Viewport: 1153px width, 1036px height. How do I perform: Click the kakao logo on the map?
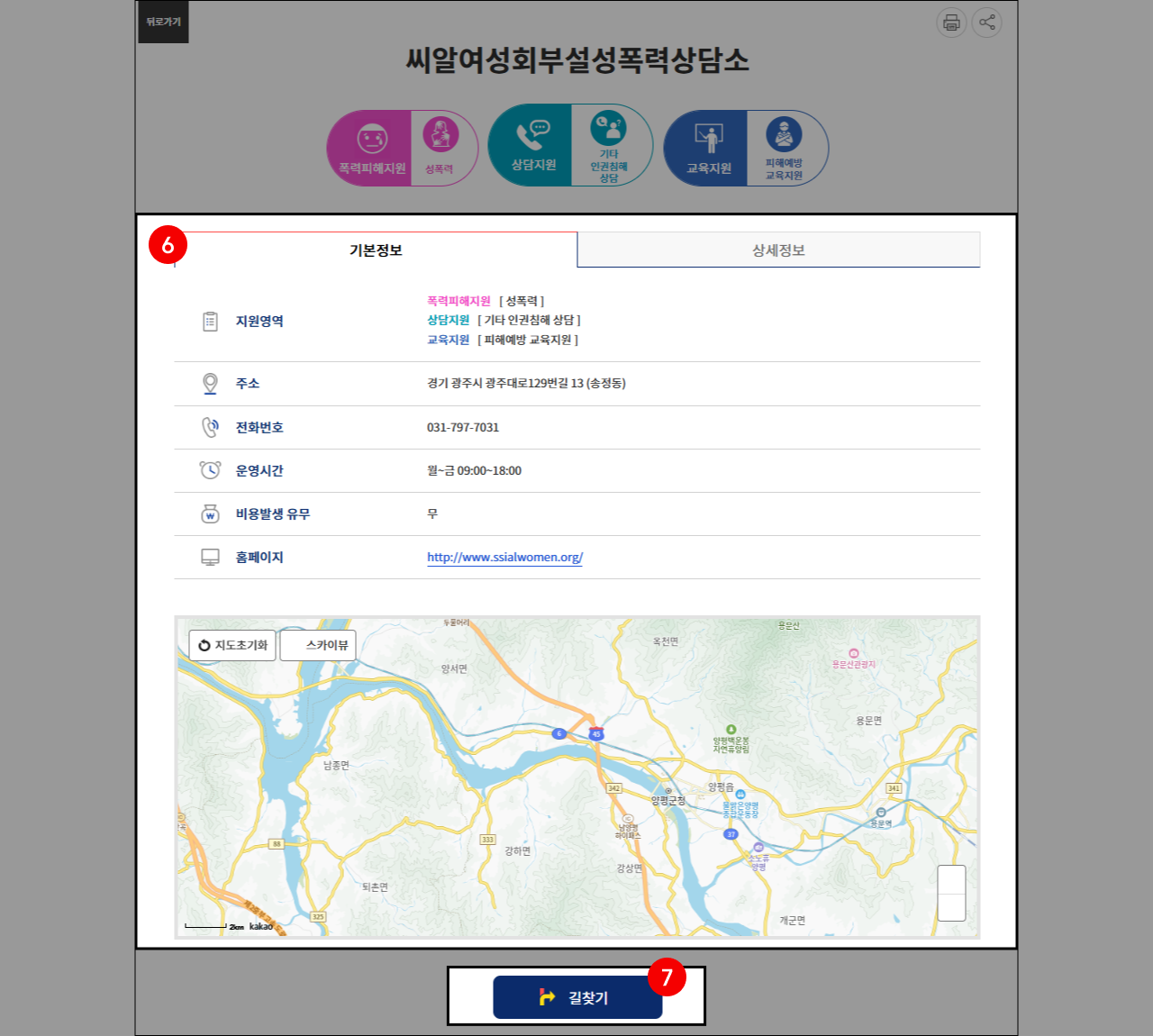(x=261, y=926)
